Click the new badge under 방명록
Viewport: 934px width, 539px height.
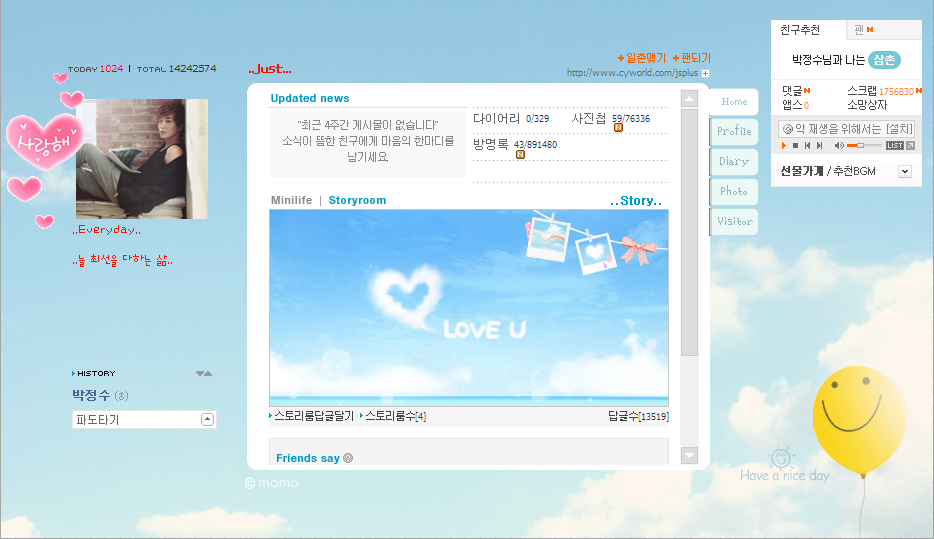click(520, 154)
